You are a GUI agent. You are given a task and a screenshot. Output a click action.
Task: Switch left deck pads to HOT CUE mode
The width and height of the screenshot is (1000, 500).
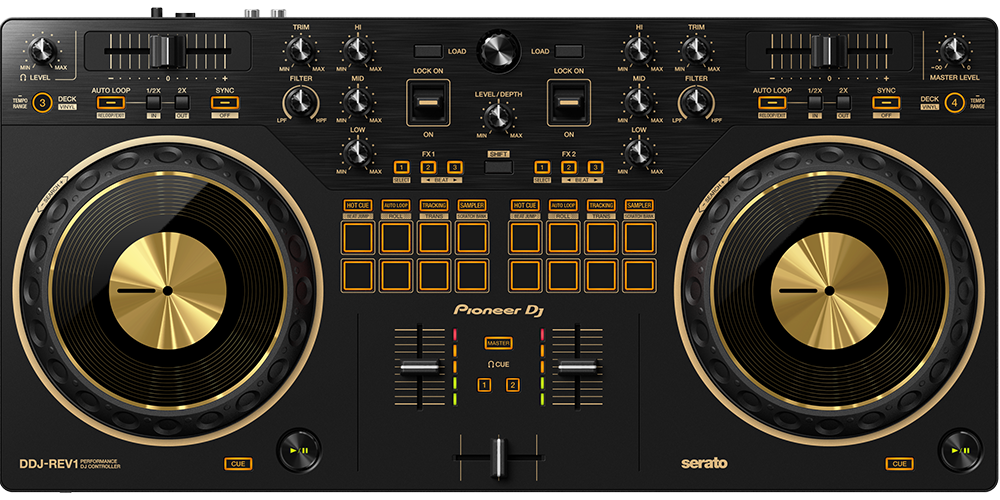pyautogui.click(x=357, y=205)
